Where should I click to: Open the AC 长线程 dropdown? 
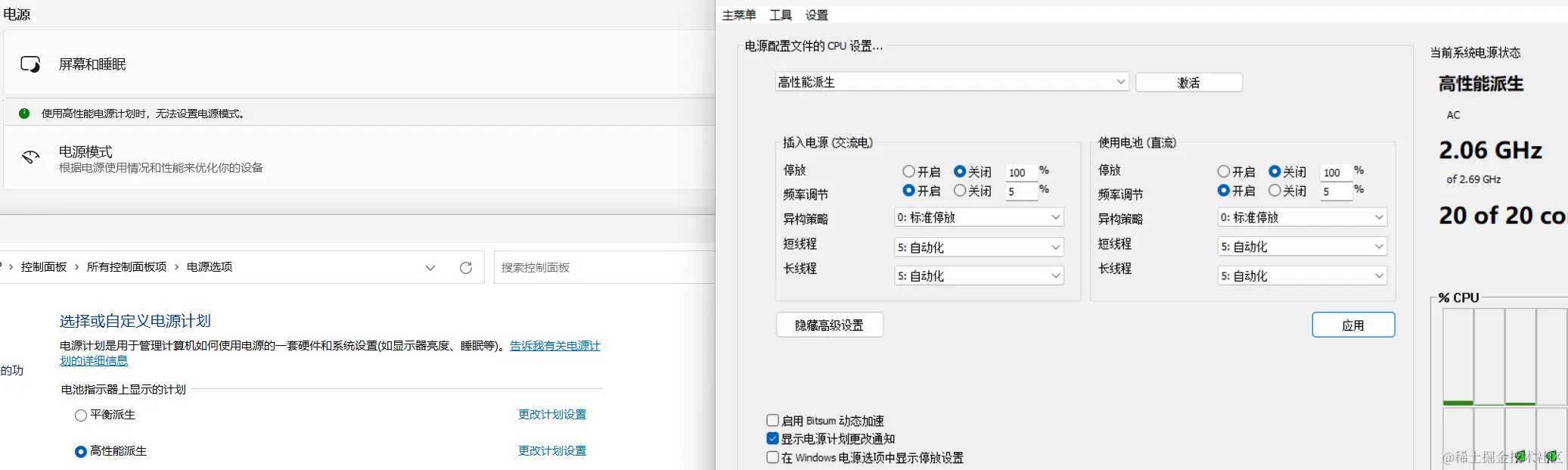pyautogui.click(x=979, y=276)
